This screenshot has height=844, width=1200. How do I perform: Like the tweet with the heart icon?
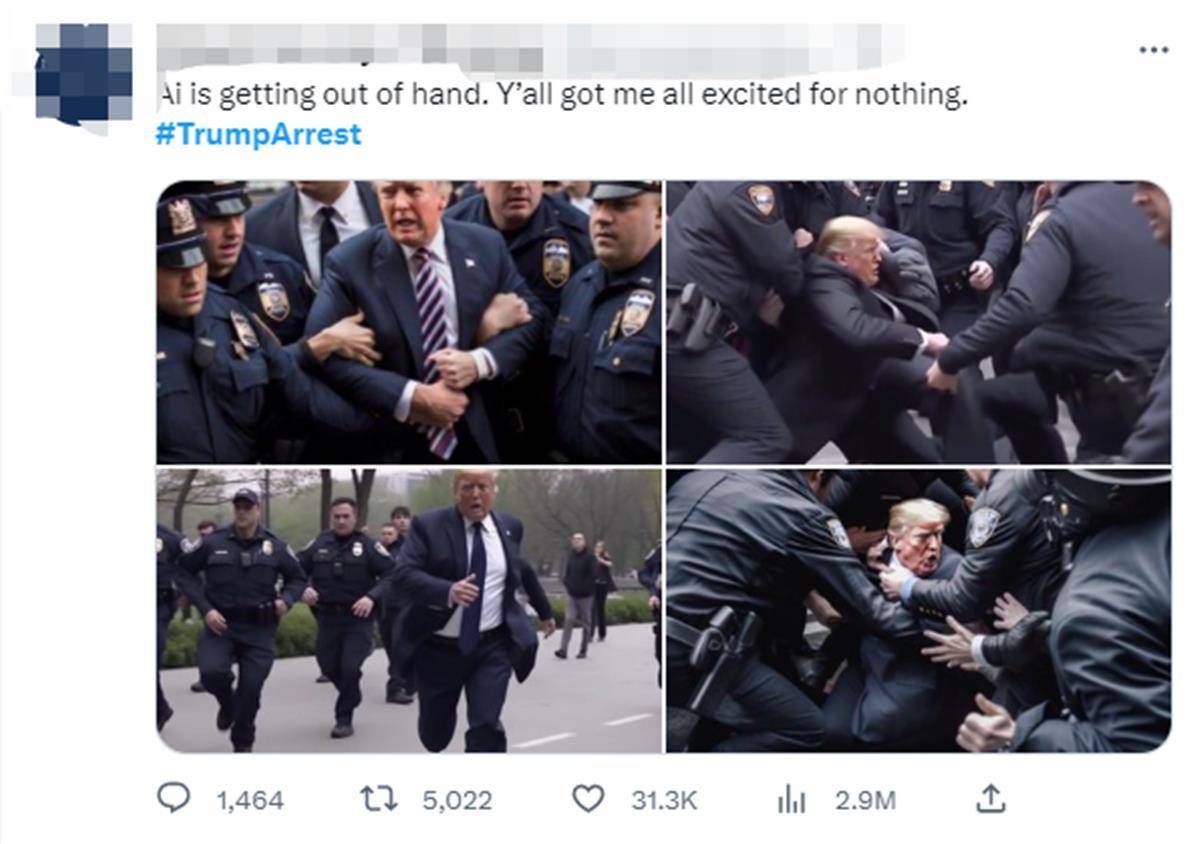pos(588,799)
